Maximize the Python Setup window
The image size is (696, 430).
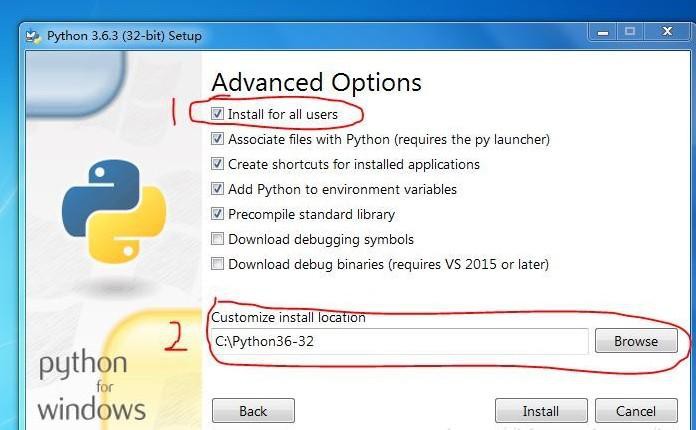point(629,32)
